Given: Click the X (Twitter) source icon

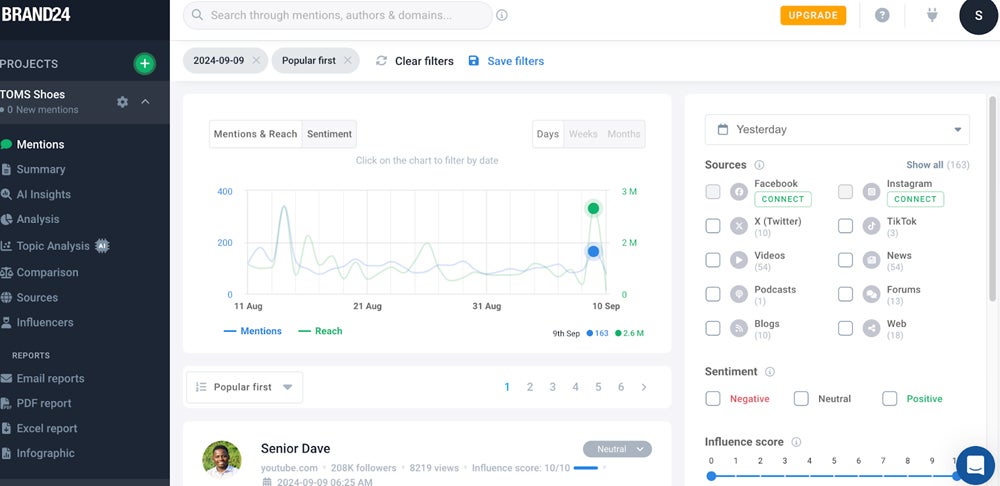Looking at the screenshot, I should pos(739,226).
